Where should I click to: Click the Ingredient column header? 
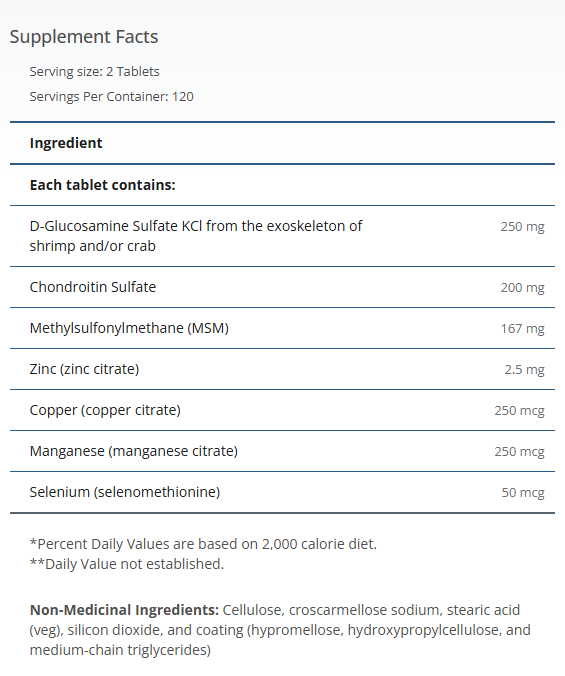point(66,143)
